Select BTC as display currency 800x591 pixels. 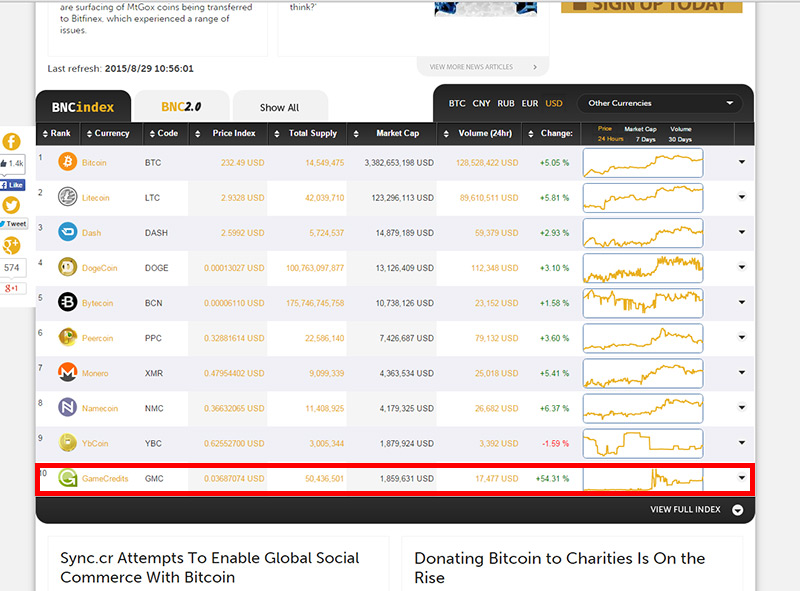point(457,103)
